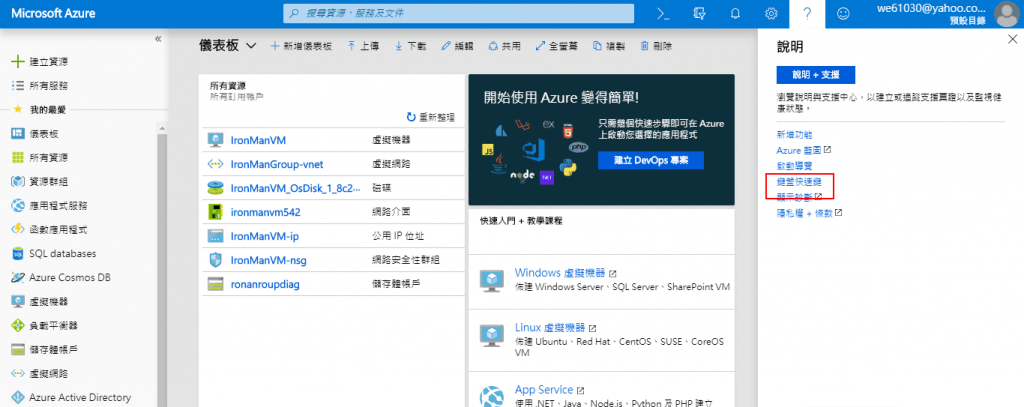The image size is (1024, 407).
Task: Click 共用 to share the dashboard
Action: (x=504, y=46)
